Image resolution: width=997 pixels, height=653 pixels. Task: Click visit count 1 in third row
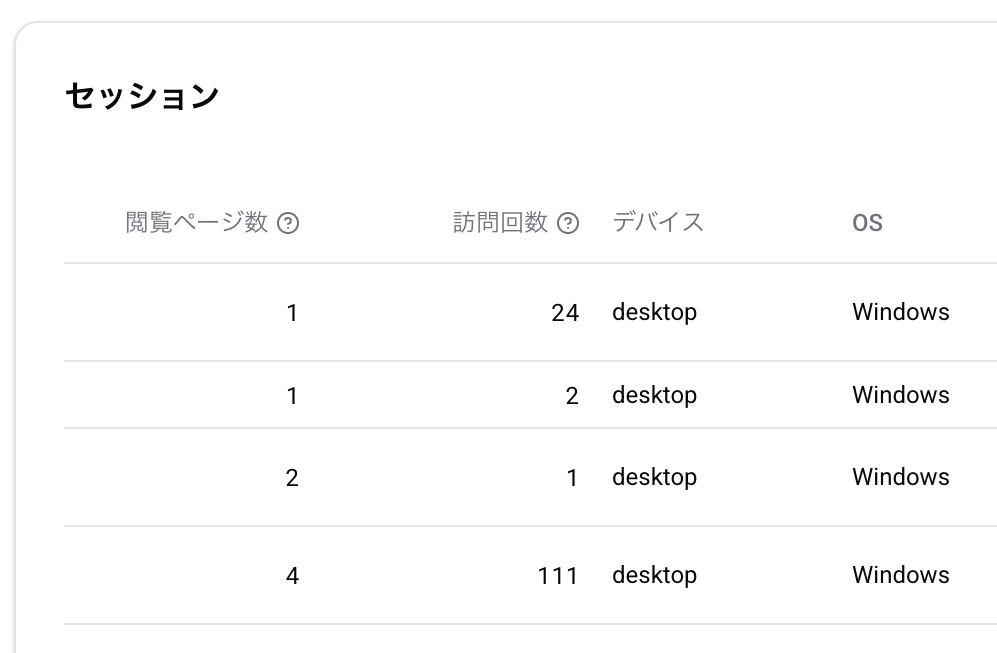click(x=574, y=477)
